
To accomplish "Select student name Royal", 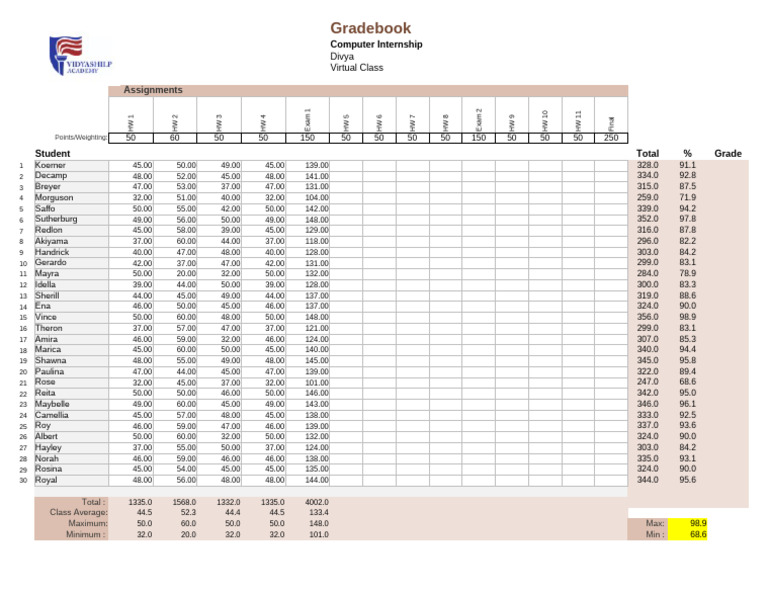I will pos(46,480).
